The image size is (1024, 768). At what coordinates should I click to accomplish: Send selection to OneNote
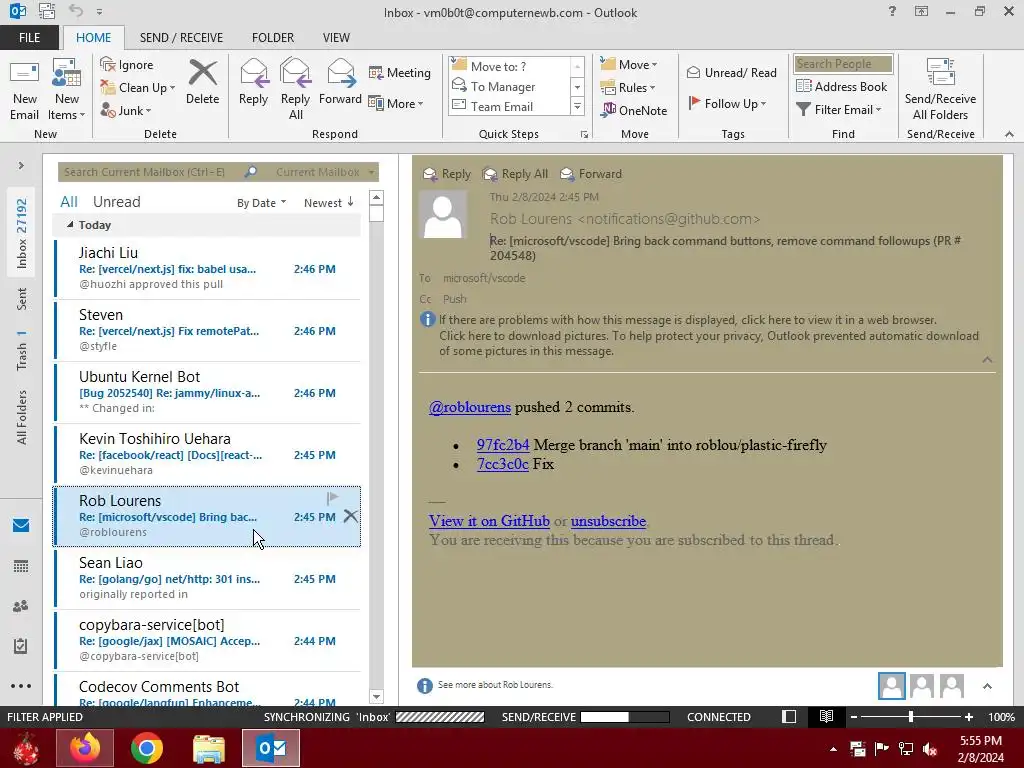coord(635,110)
